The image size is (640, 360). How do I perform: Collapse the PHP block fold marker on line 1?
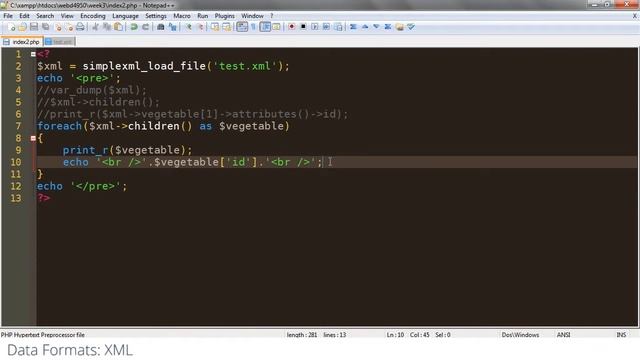coord(33,54)
